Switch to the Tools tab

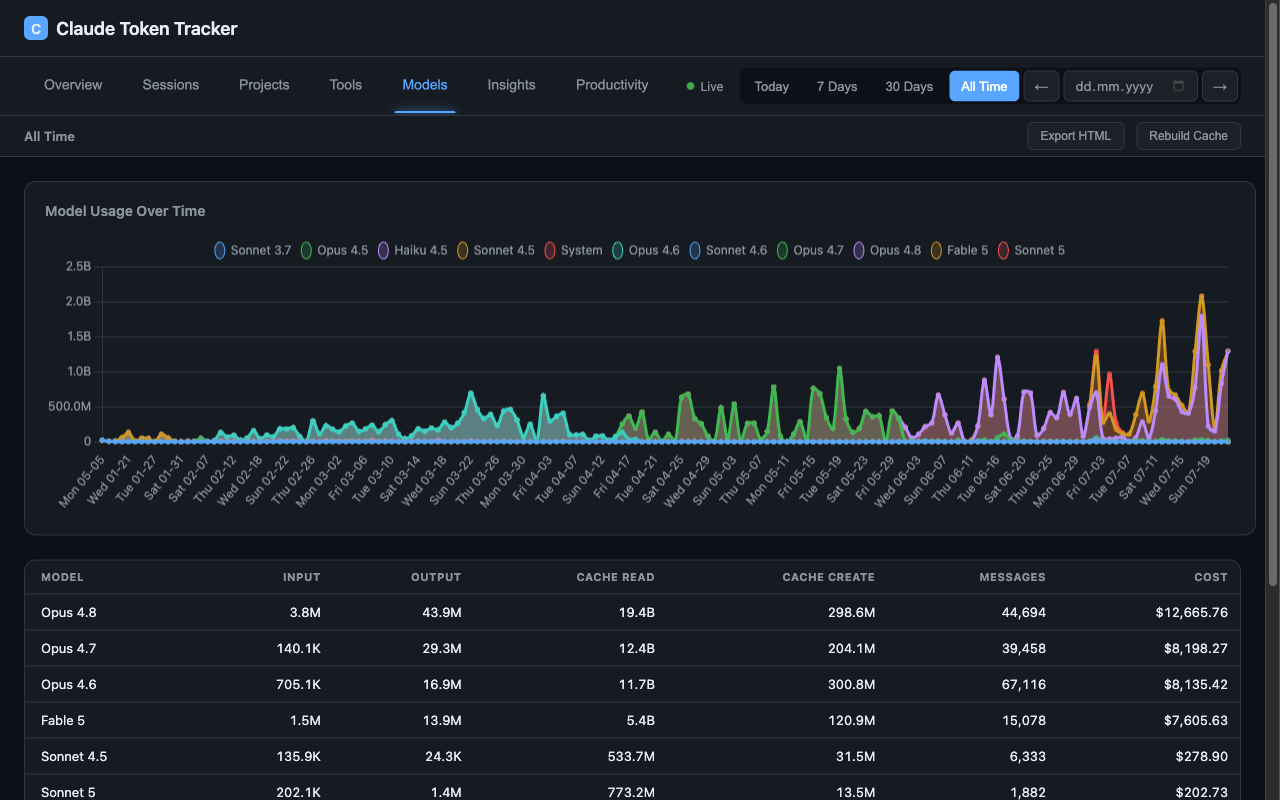pyautogui.click(x=346, y=85)
